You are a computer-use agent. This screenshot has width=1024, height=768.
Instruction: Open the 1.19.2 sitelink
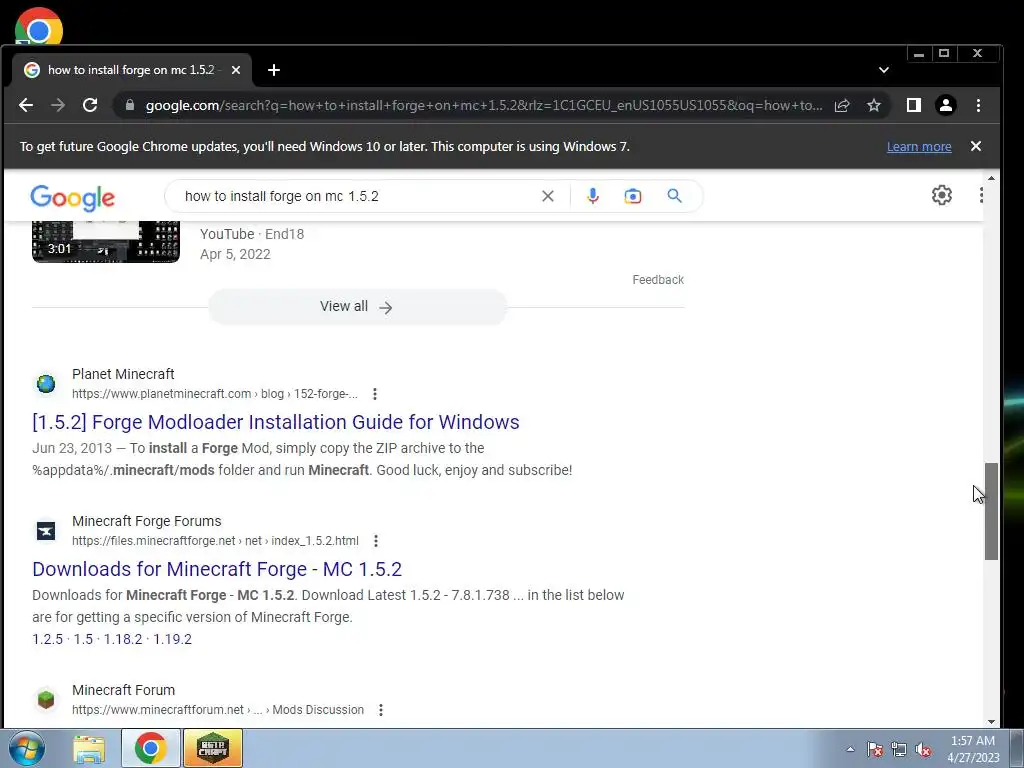pyautogui.click(x=172, y=639)
